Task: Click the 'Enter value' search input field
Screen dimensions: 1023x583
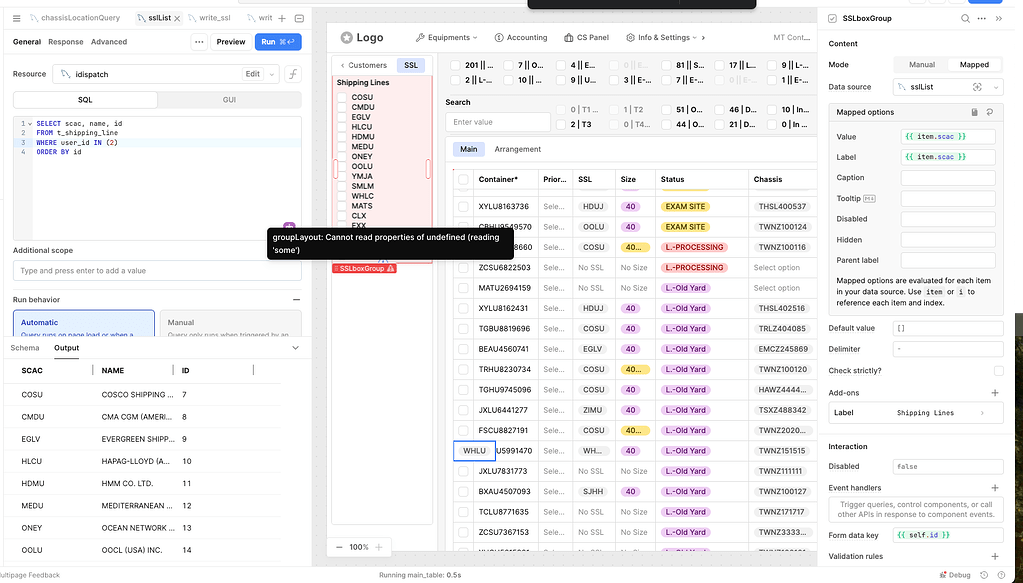Action: pyautogui.click(x=498, y=121)
